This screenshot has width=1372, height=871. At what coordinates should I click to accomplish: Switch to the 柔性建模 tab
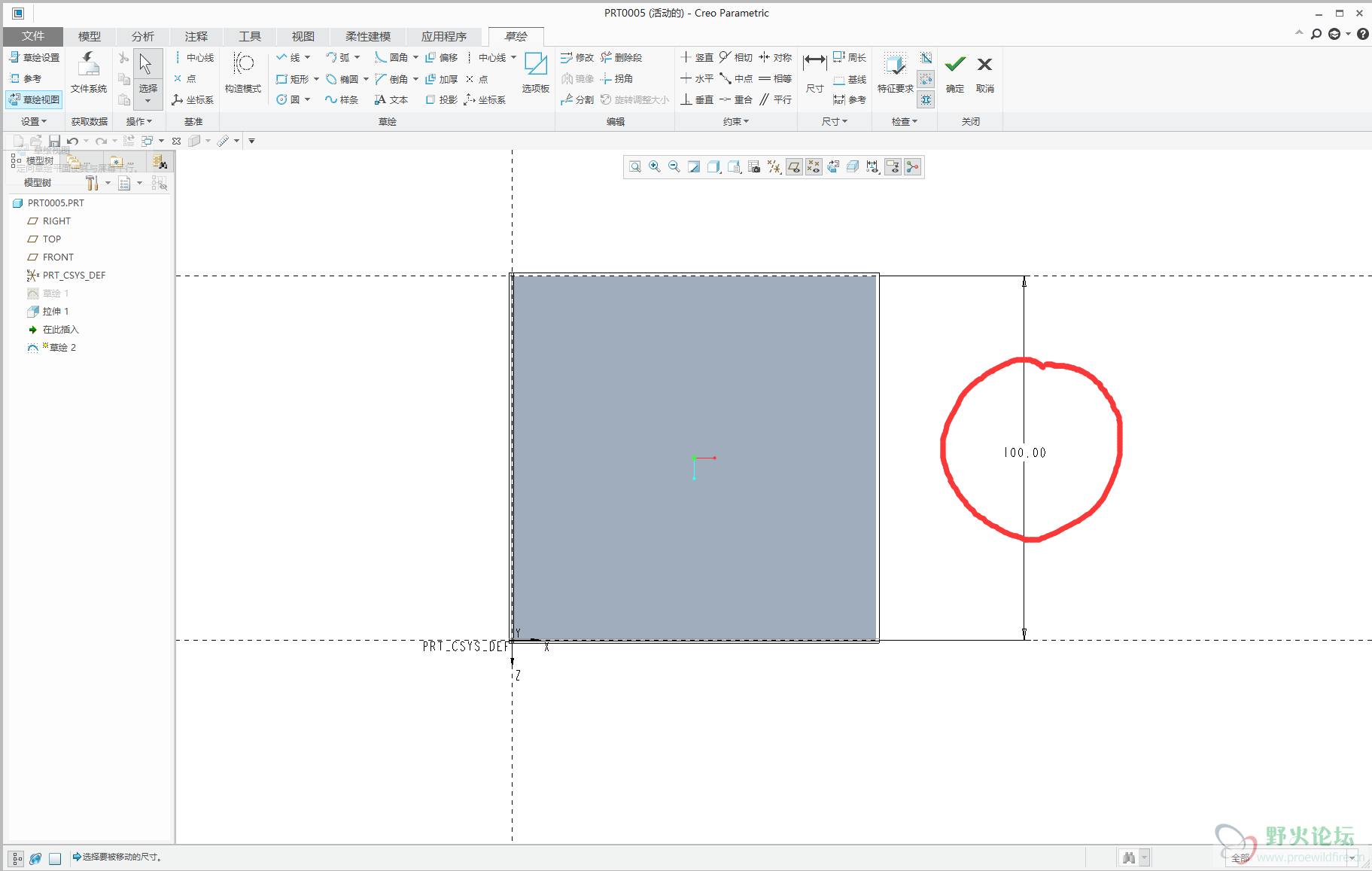368,36
